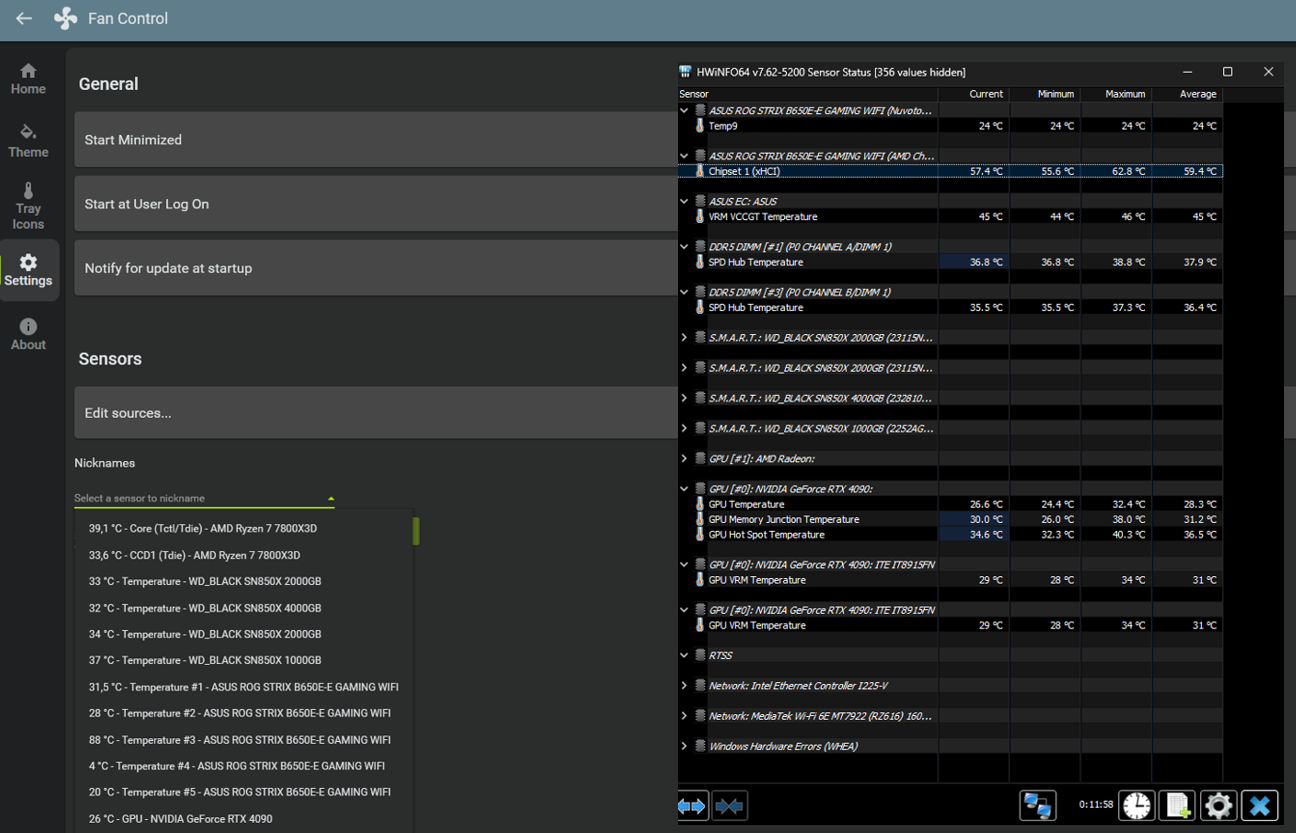Go back with the arrow in Fan Control
Screen dimensions: 1296x833
coord(24,18)
